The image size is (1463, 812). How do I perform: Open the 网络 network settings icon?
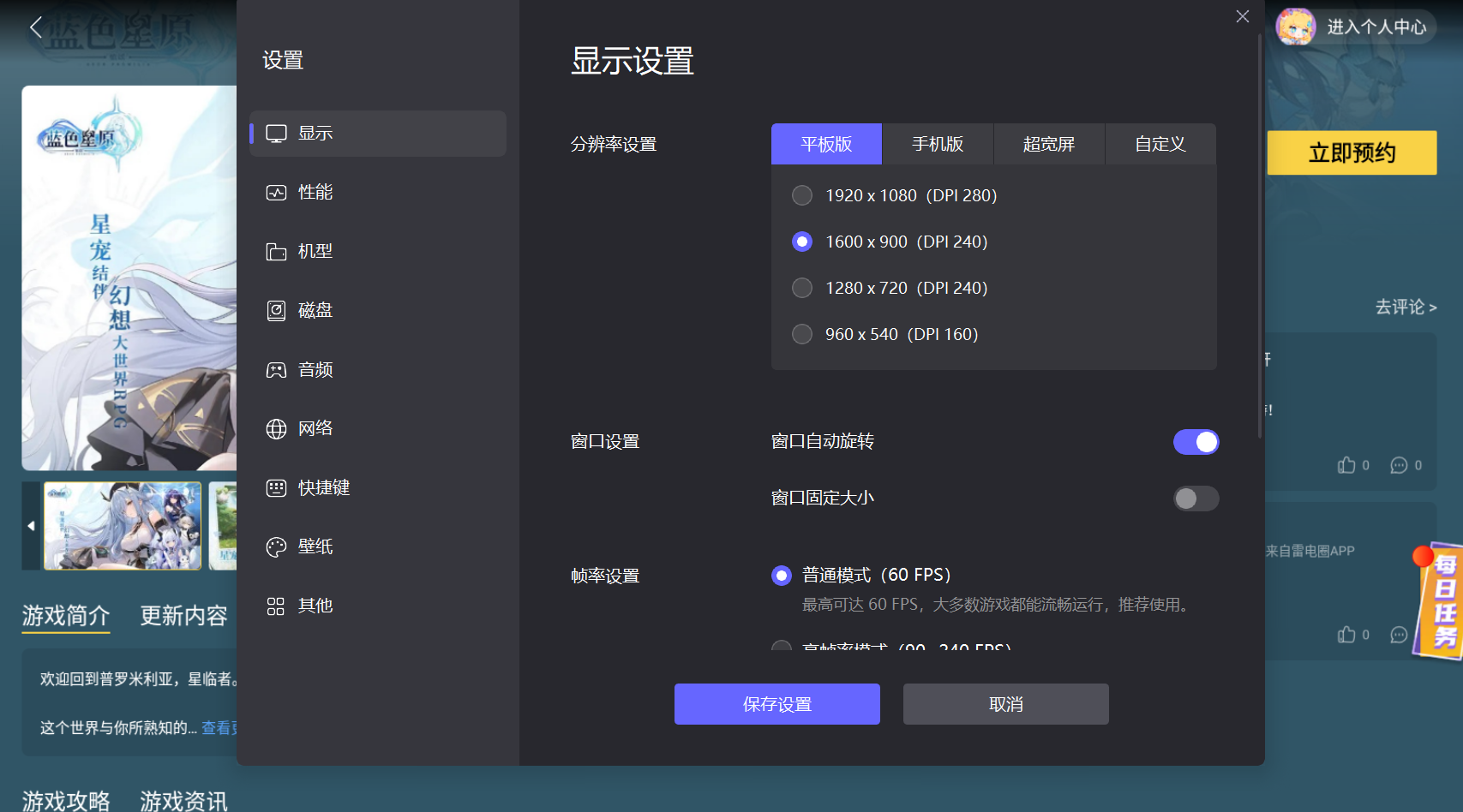pos(276,429)
